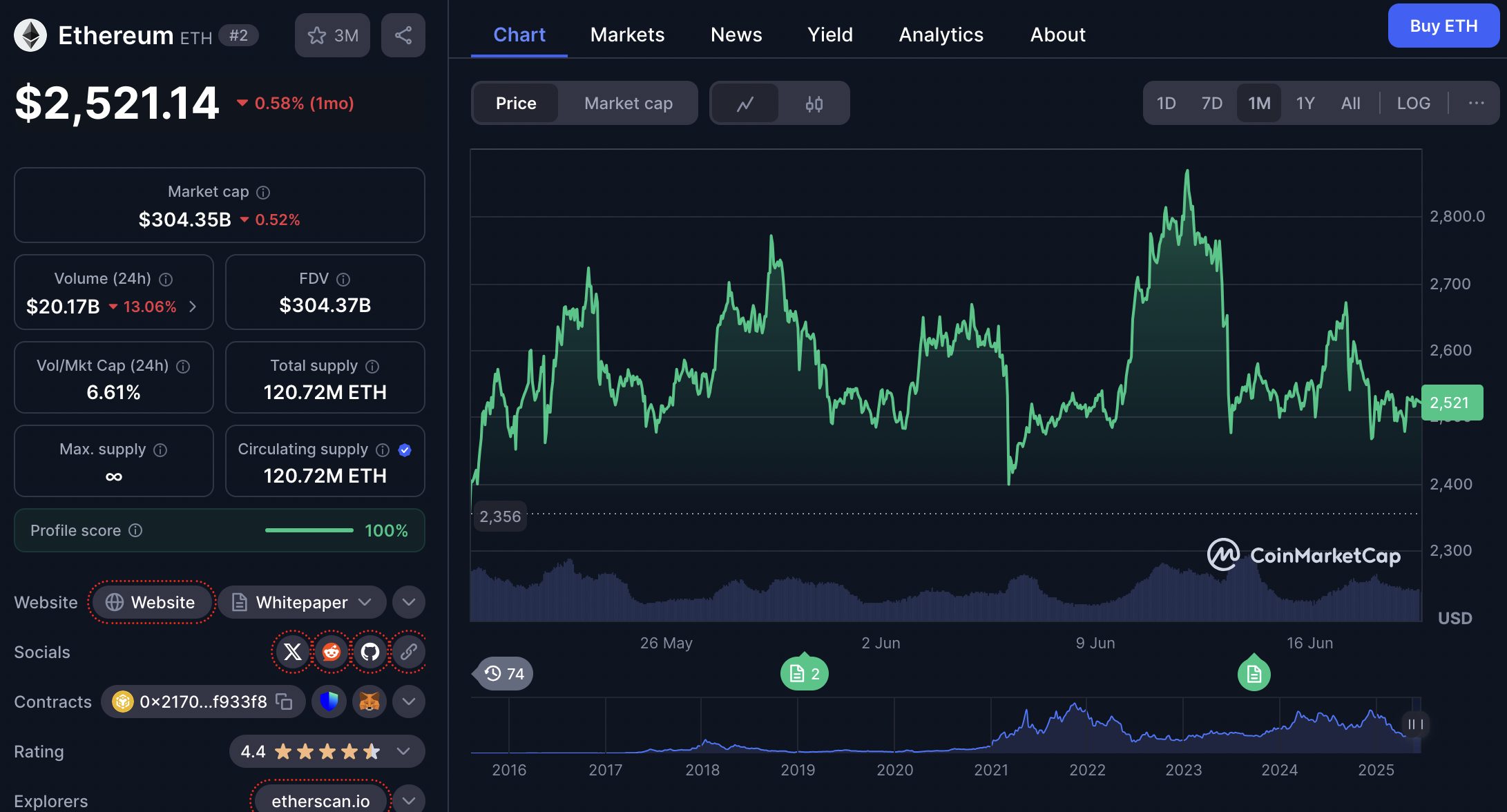1507x812 pixels.
Task: Set chart range to 1D
Action: (1167, 104)
